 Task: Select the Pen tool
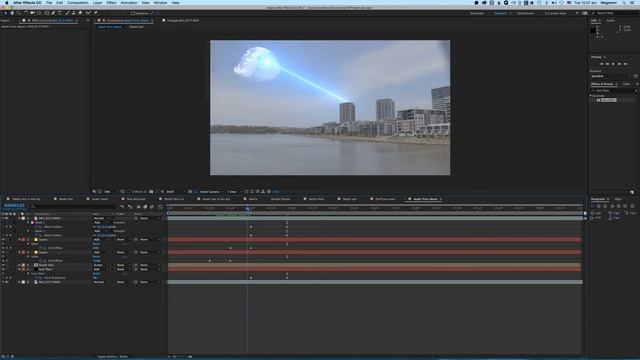pos(53,13)
